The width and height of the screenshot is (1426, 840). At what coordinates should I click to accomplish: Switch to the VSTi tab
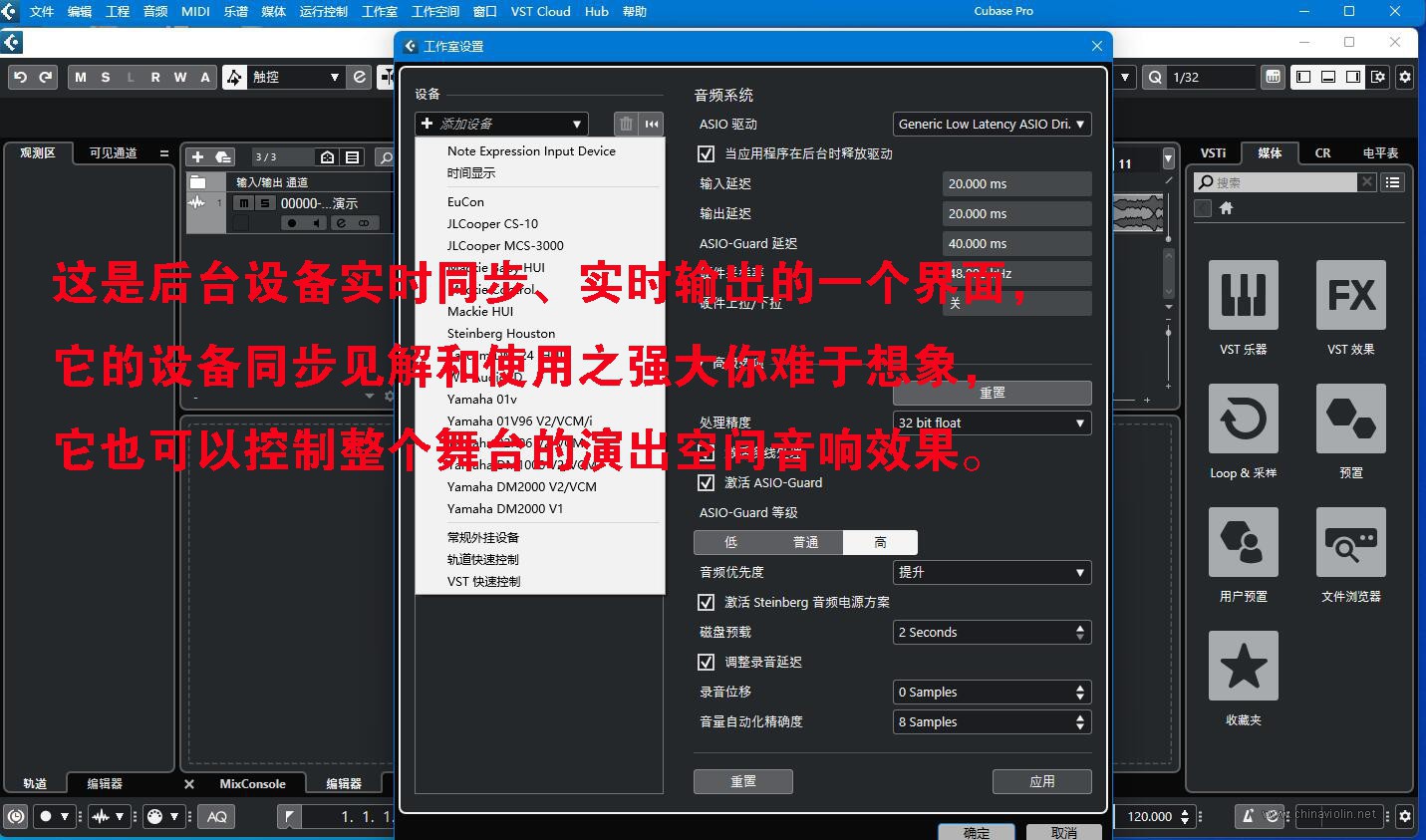(1213, 152)
